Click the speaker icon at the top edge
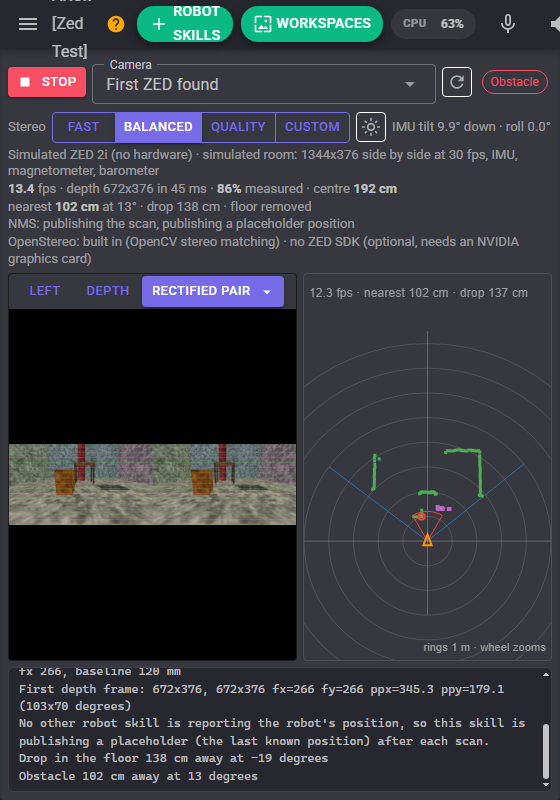 click(555, 24)
